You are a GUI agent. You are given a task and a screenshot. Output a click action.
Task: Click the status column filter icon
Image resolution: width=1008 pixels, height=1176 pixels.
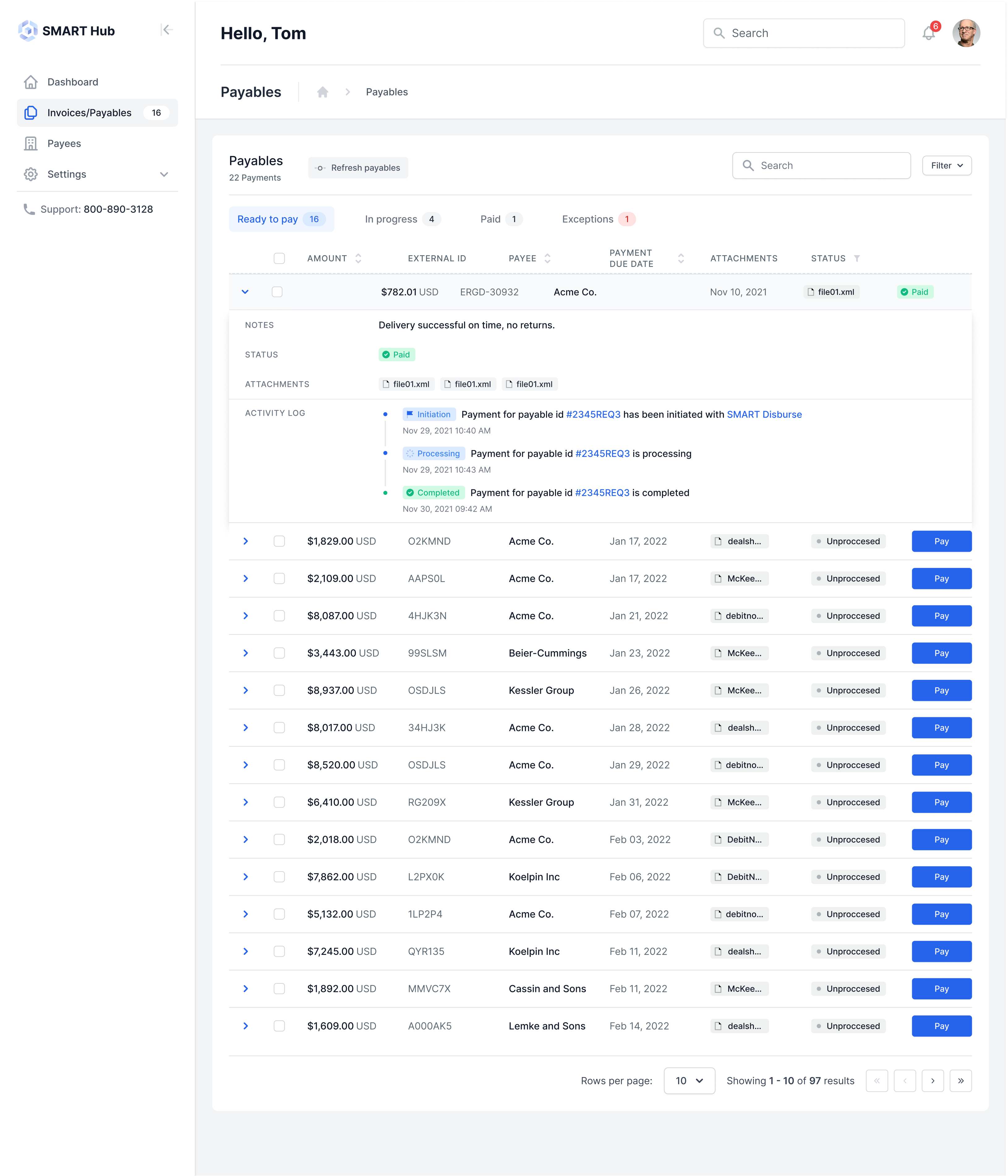[x=857, y=258]
